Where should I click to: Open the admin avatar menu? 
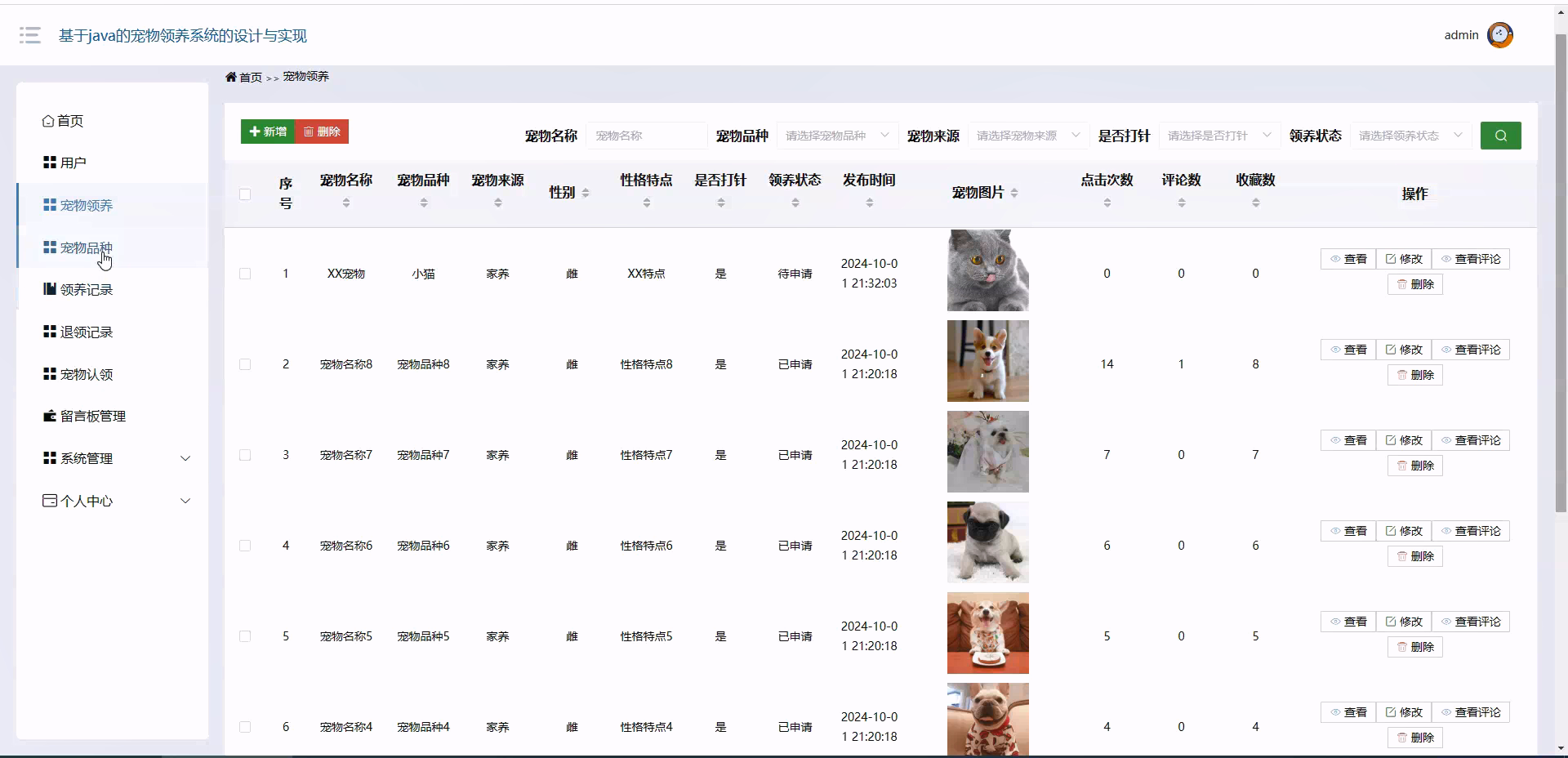[1499, 35]
